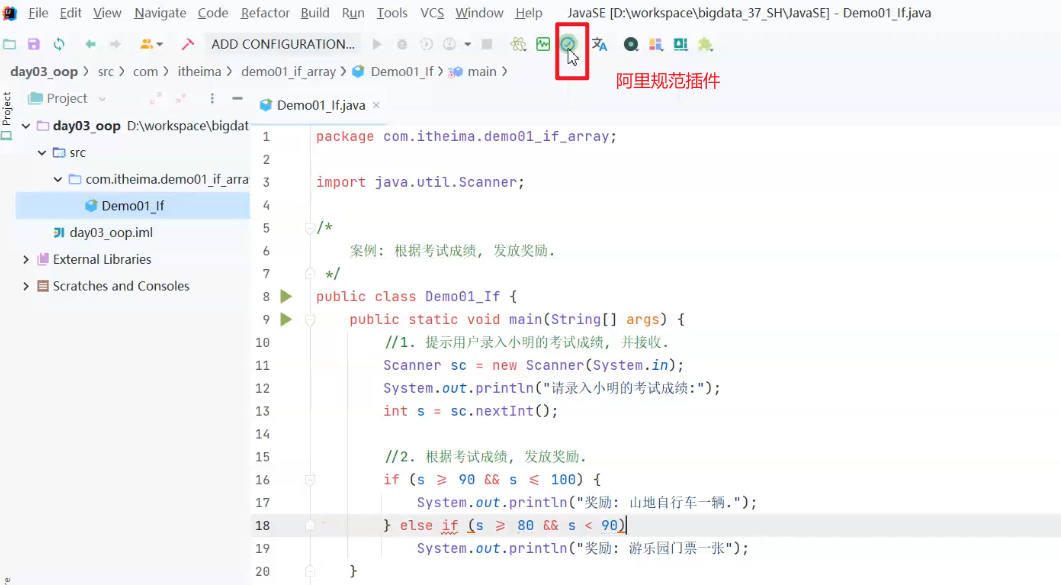The width and height of the screenshot is (1061, 585).
Task: Open the View menu
Action: pos(107,13)
